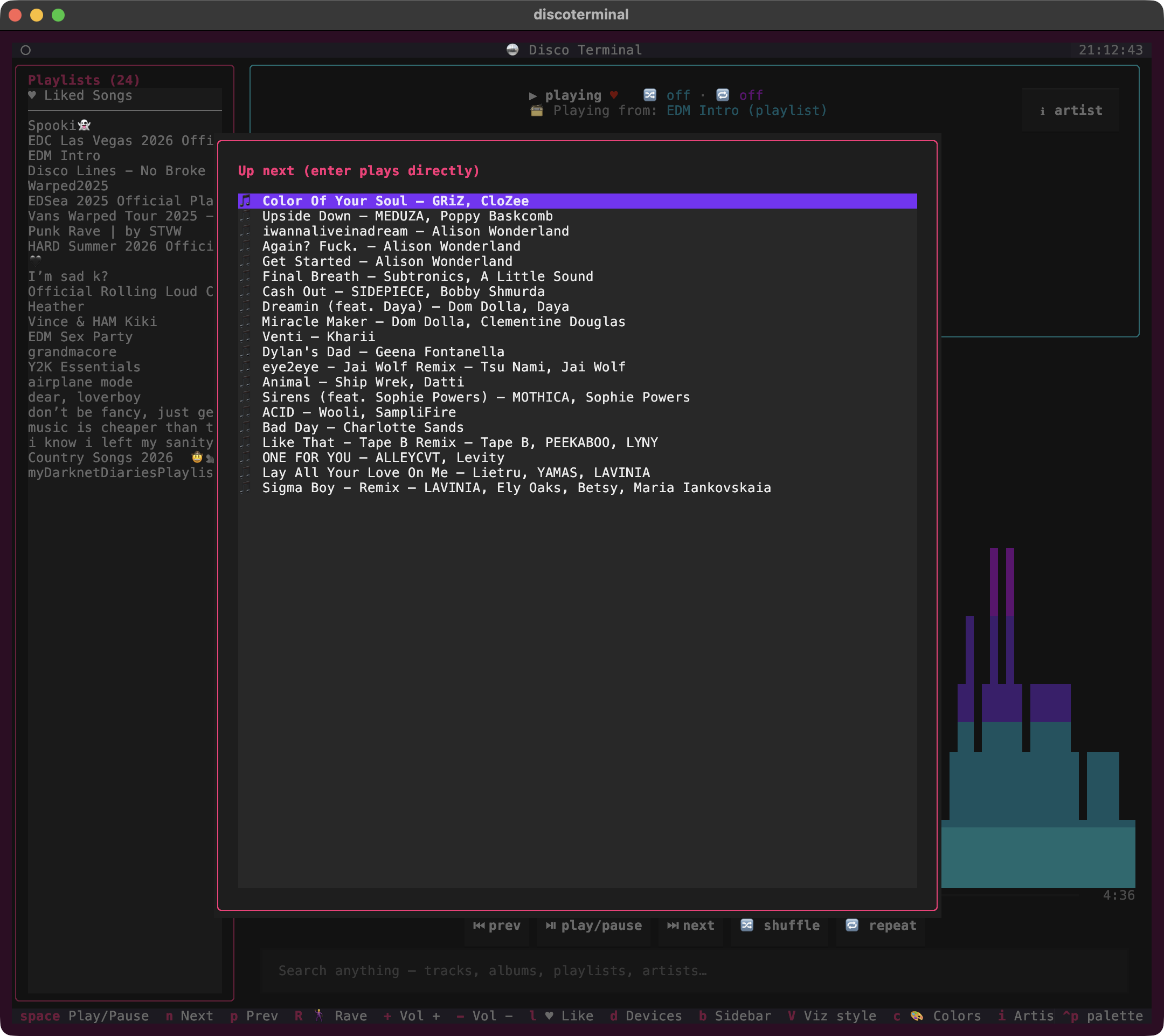The height and width of the screenshot is (1036, 1164).
Task: Click the play/pause button
Action: click(x=593, y=926)
